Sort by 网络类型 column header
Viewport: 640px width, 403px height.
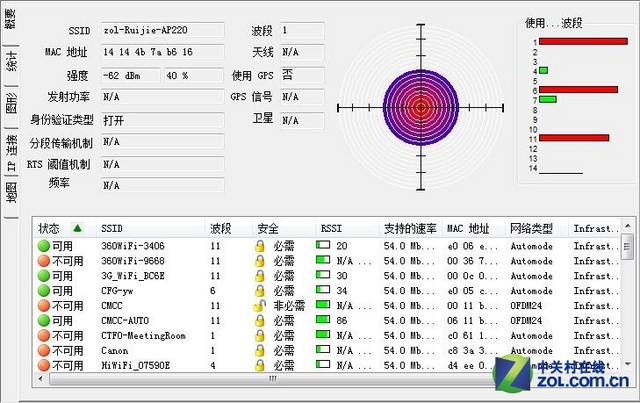tap(536, 228)
